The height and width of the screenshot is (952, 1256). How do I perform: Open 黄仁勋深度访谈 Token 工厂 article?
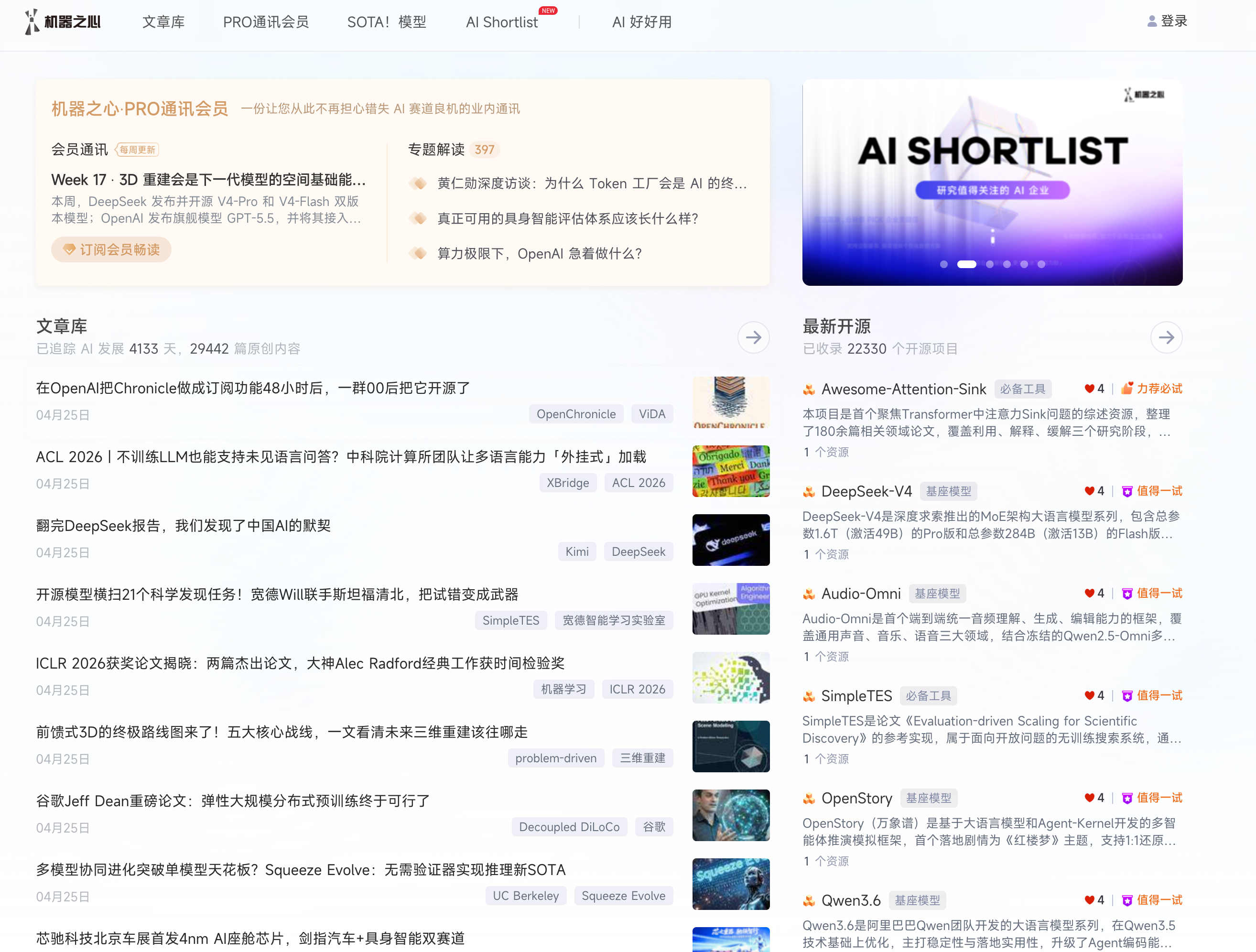[592, 184]
